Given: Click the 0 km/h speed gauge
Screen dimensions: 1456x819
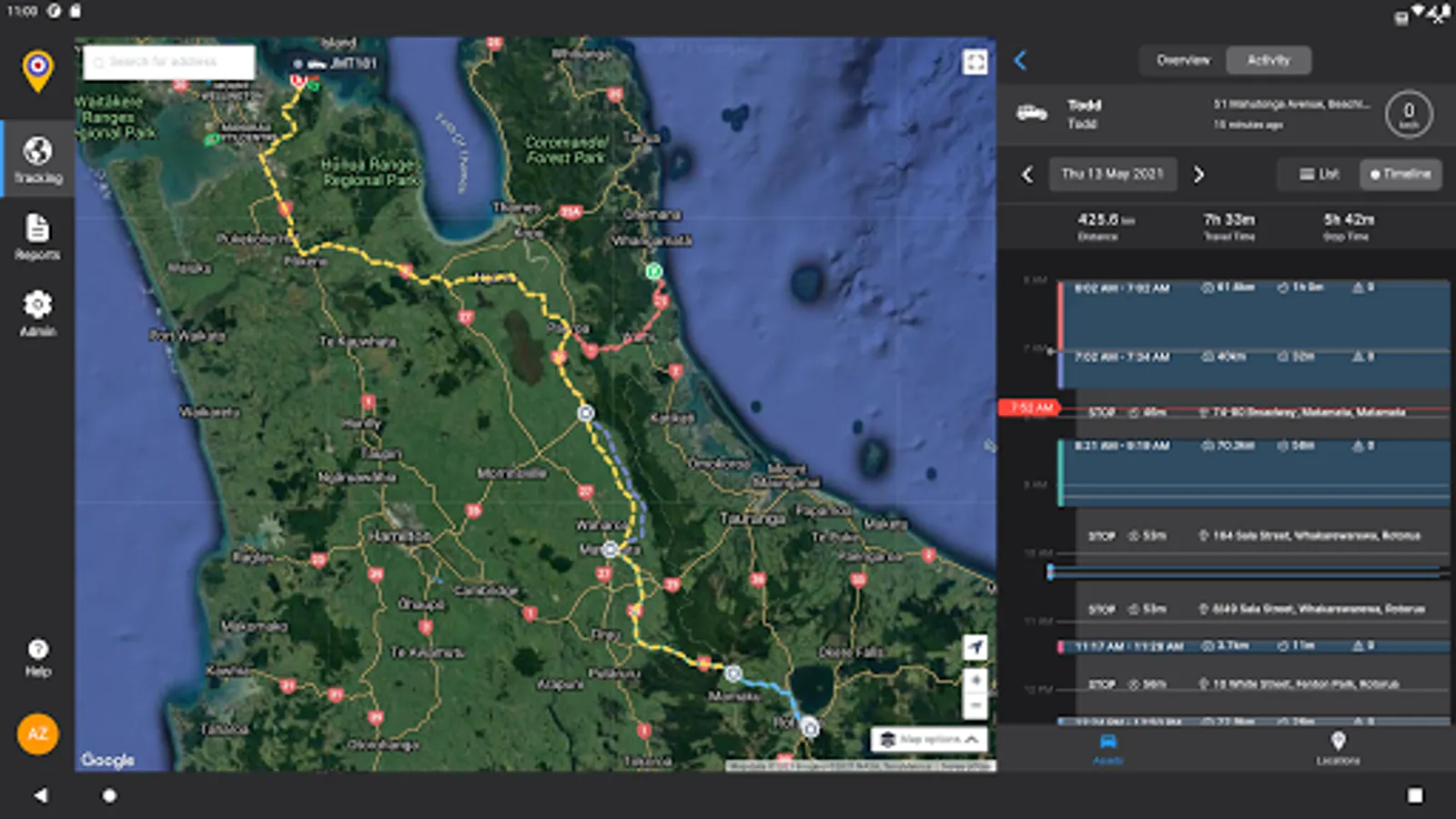Looking at the screenshot, I should click(1409, 115).
